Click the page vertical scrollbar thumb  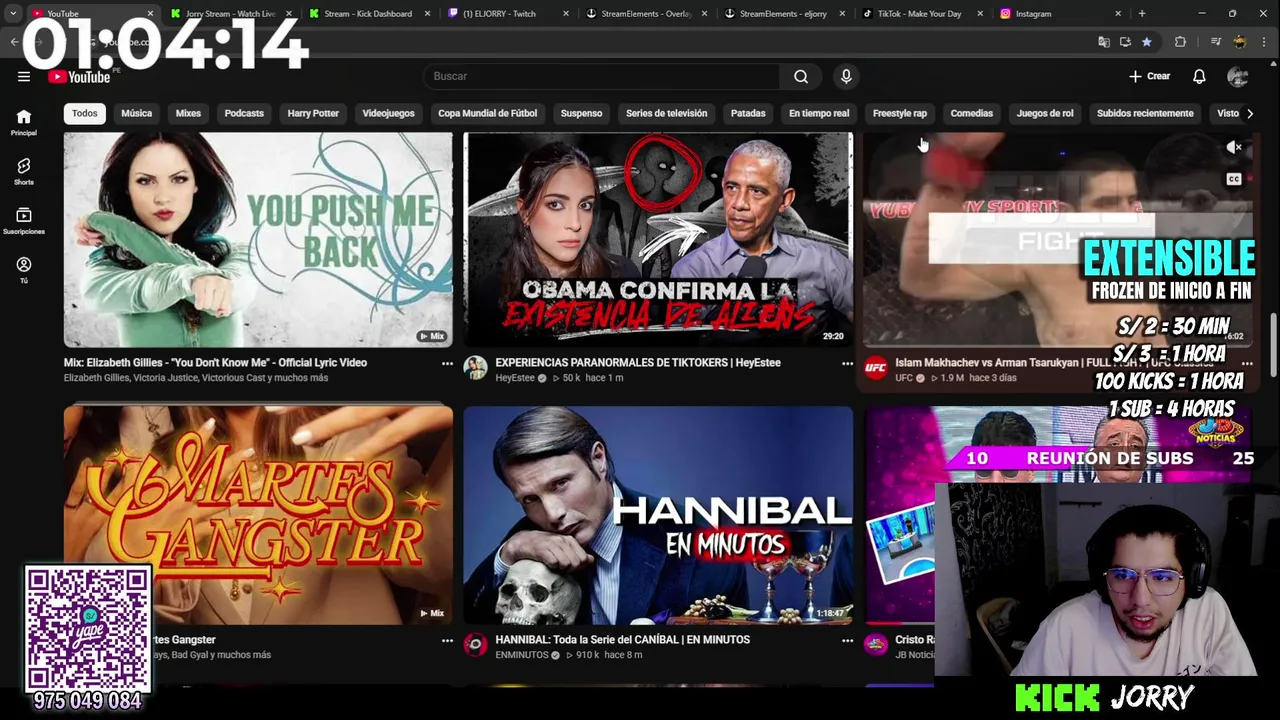click(x=1273, y=344)
